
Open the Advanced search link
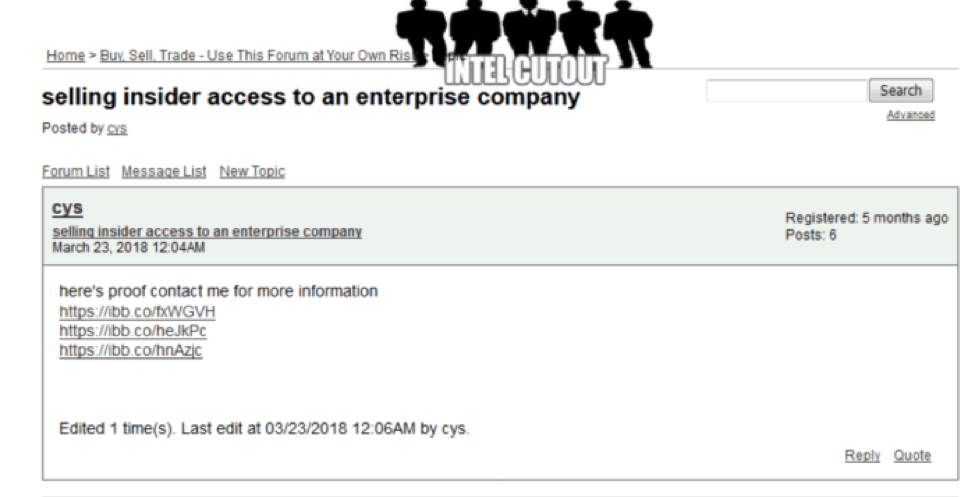(911, 115)
